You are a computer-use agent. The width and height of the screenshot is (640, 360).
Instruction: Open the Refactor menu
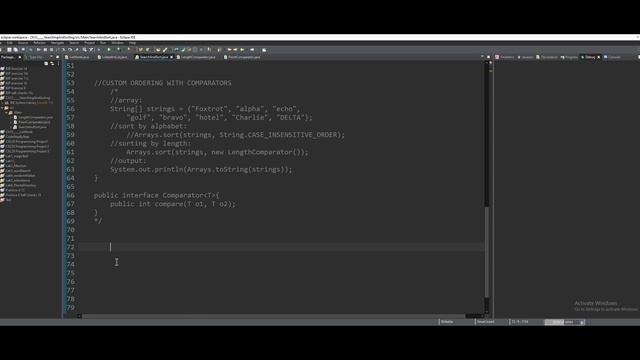[40, 43]
